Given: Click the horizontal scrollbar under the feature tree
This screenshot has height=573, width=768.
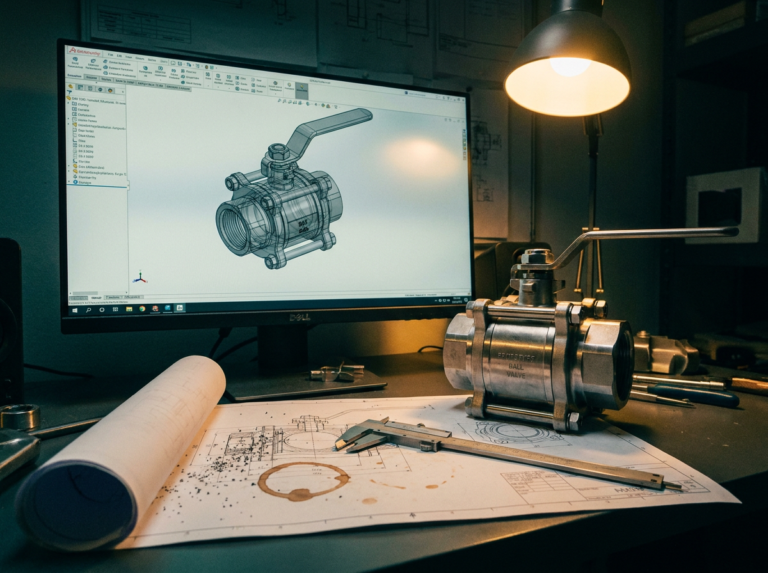Looking at the screenshot, I should click(98, 293).
